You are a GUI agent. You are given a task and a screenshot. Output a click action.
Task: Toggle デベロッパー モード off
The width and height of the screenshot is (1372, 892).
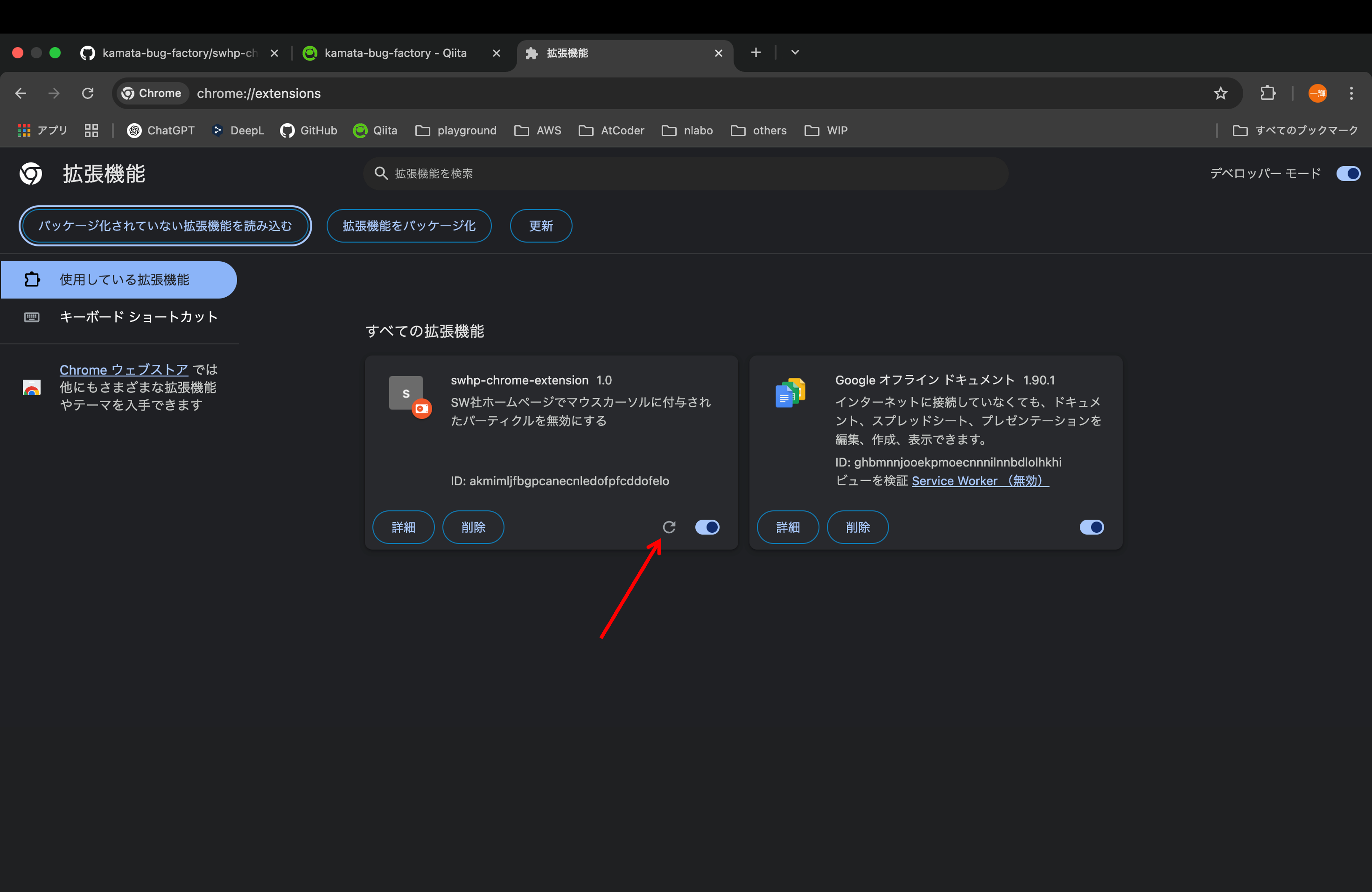(1348, 173)
